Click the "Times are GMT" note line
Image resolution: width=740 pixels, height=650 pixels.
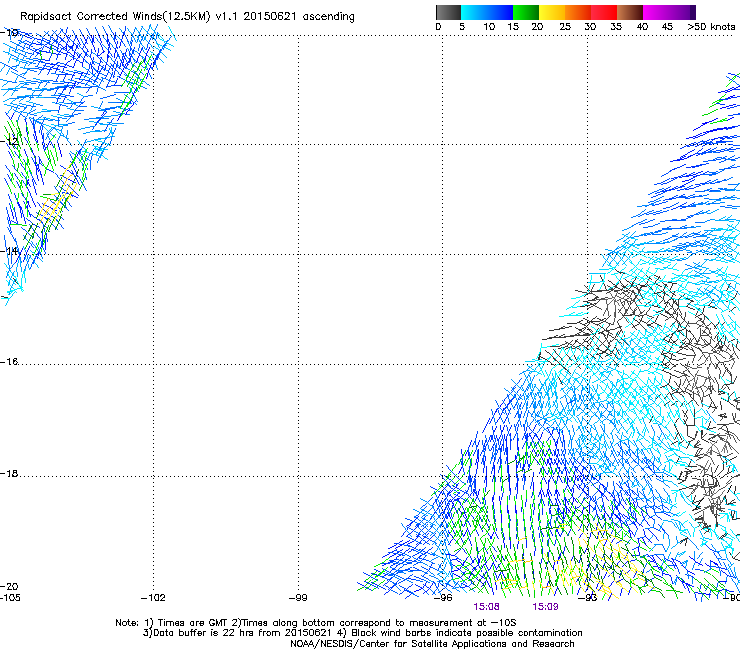tap(316, 623)
